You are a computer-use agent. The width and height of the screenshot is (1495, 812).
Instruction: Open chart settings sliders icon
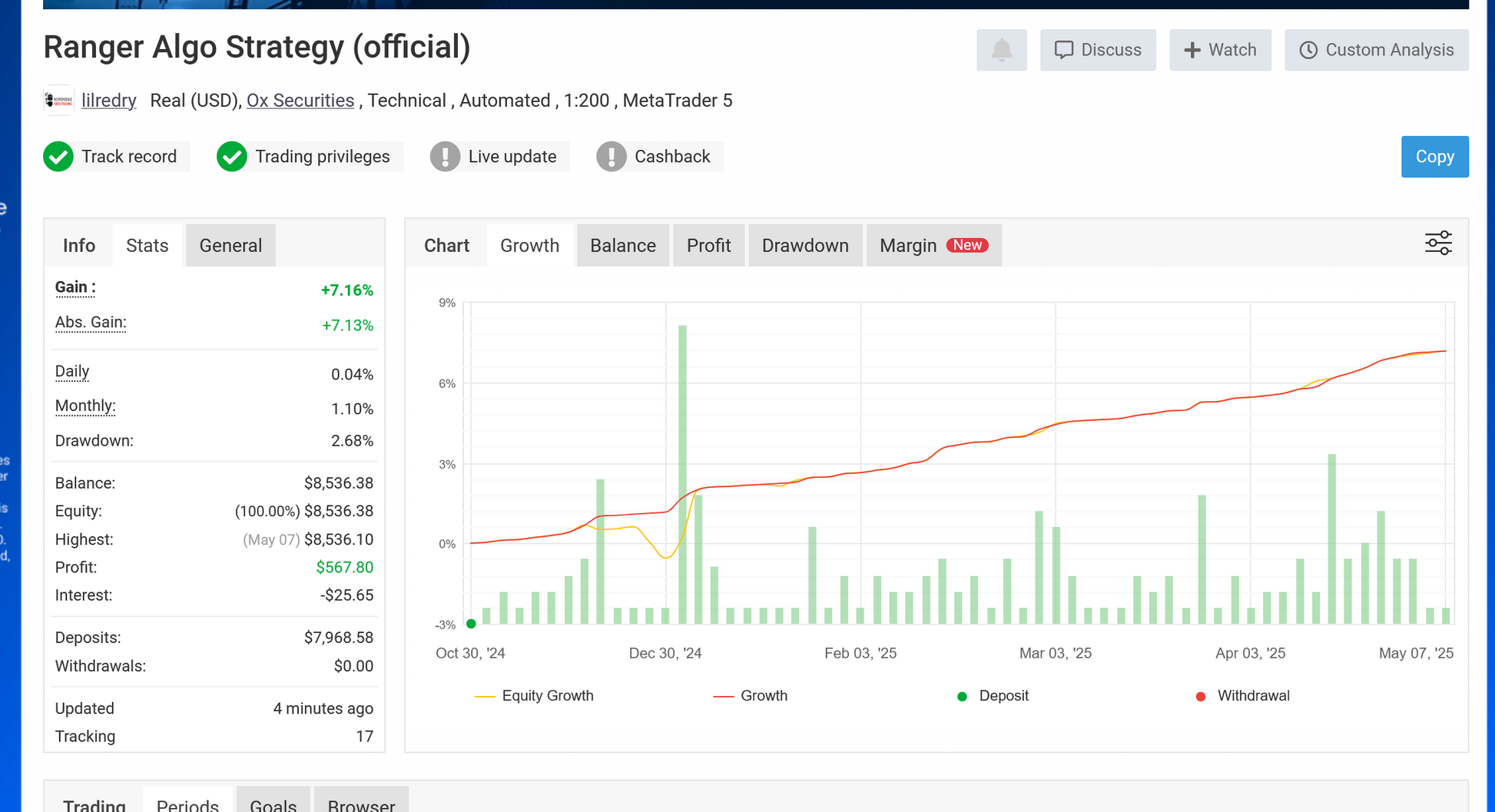tap(1438, 244)
